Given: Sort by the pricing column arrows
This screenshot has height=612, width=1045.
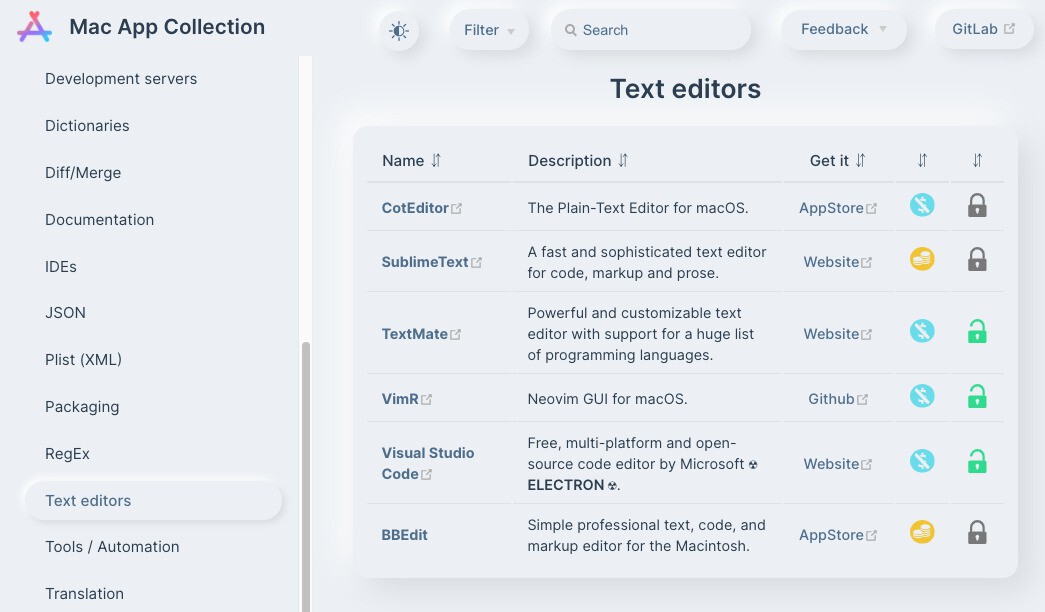Looking at the screenshot, I should pyautogui.click(x=922, y=161).
